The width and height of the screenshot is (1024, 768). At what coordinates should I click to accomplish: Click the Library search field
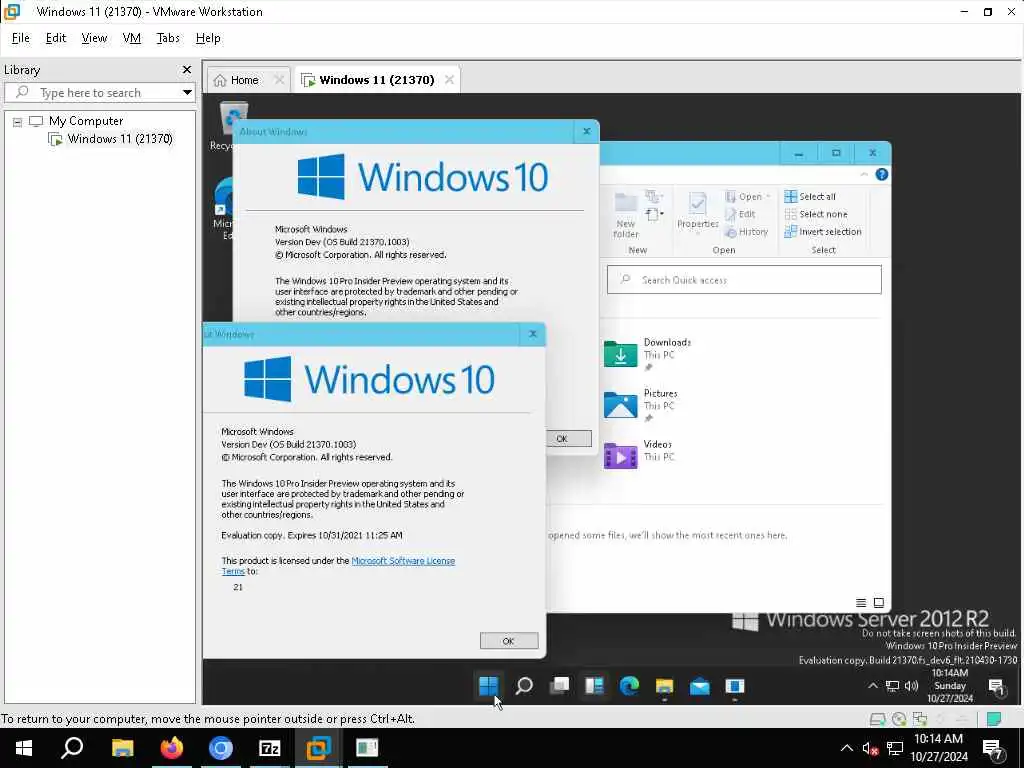click(x=100, y=92)
